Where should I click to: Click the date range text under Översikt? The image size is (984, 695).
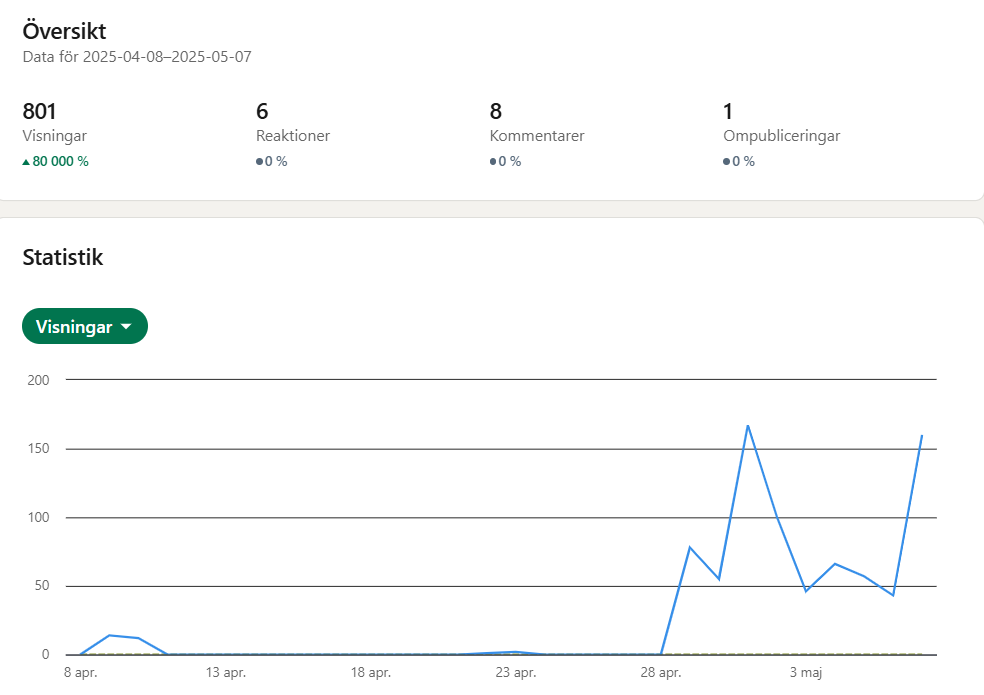pos(137,57)
